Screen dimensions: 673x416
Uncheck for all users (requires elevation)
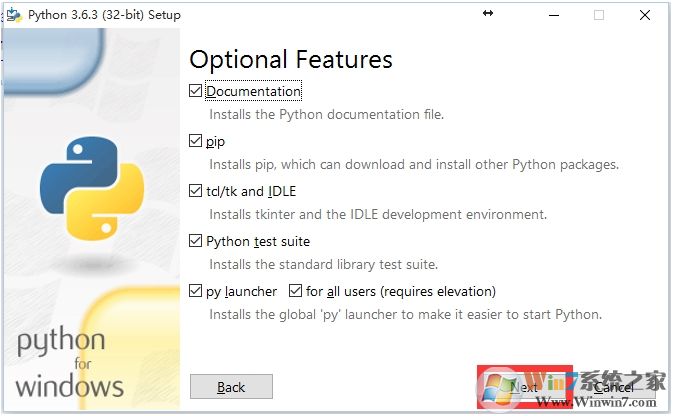tap(295, 291)
